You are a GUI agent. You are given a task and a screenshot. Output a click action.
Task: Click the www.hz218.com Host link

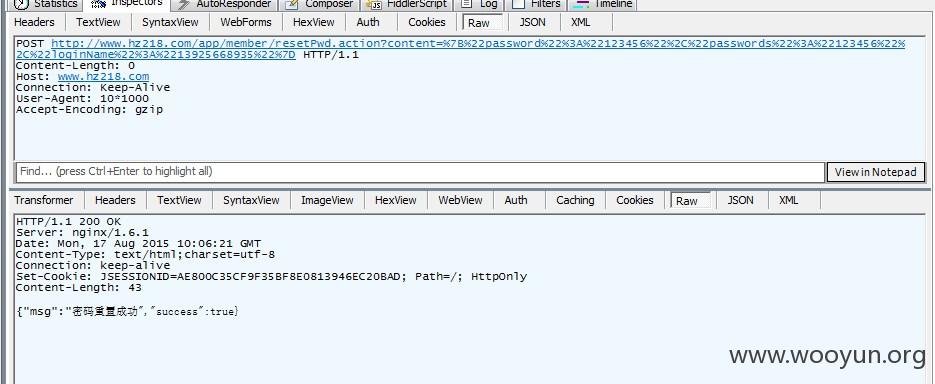click(x=103, y=76)
